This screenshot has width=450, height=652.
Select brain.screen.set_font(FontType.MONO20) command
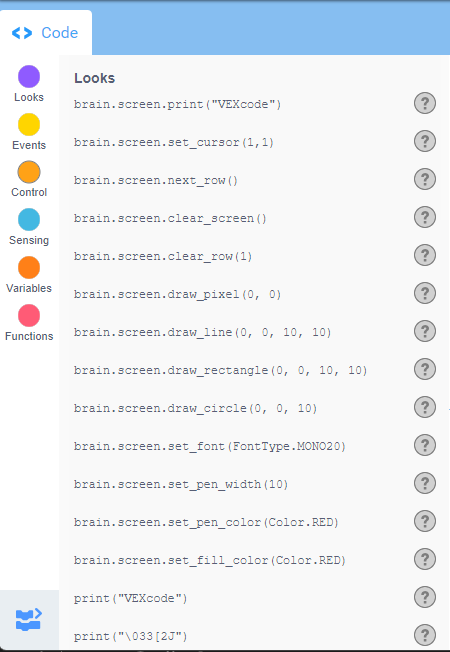210,447
